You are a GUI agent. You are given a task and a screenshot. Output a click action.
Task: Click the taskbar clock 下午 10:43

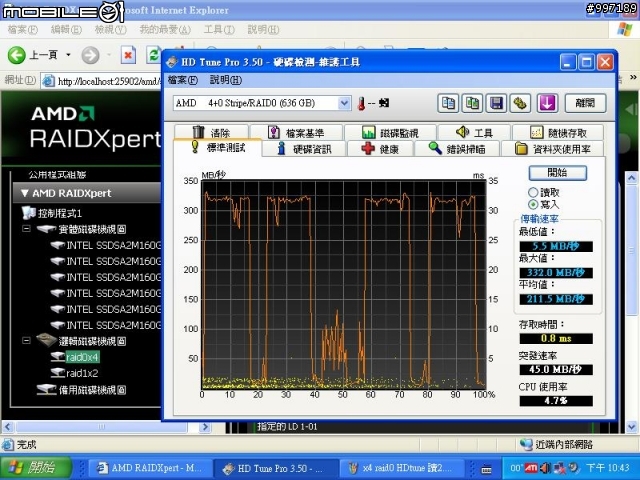[607, 467]
